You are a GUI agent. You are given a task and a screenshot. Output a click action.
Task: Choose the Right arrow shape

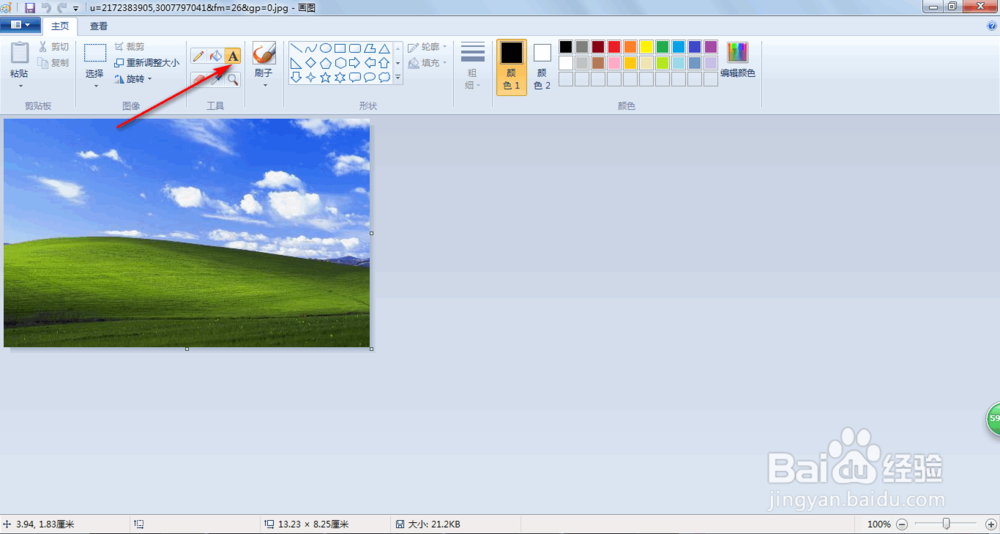(x=355, y=63)
